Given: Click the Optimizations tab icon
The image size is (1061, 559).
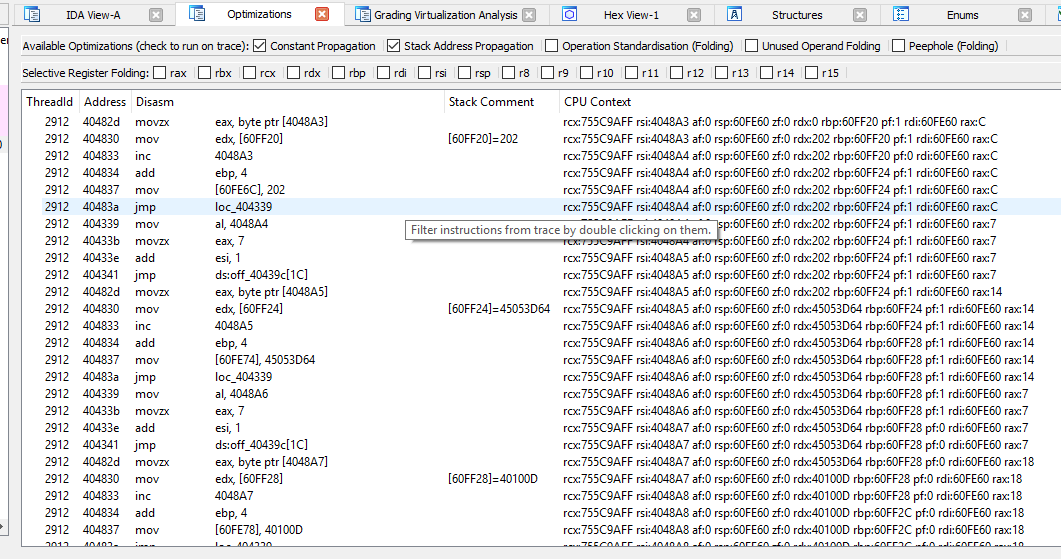Looking at the screenshot, I should (197, 14).
